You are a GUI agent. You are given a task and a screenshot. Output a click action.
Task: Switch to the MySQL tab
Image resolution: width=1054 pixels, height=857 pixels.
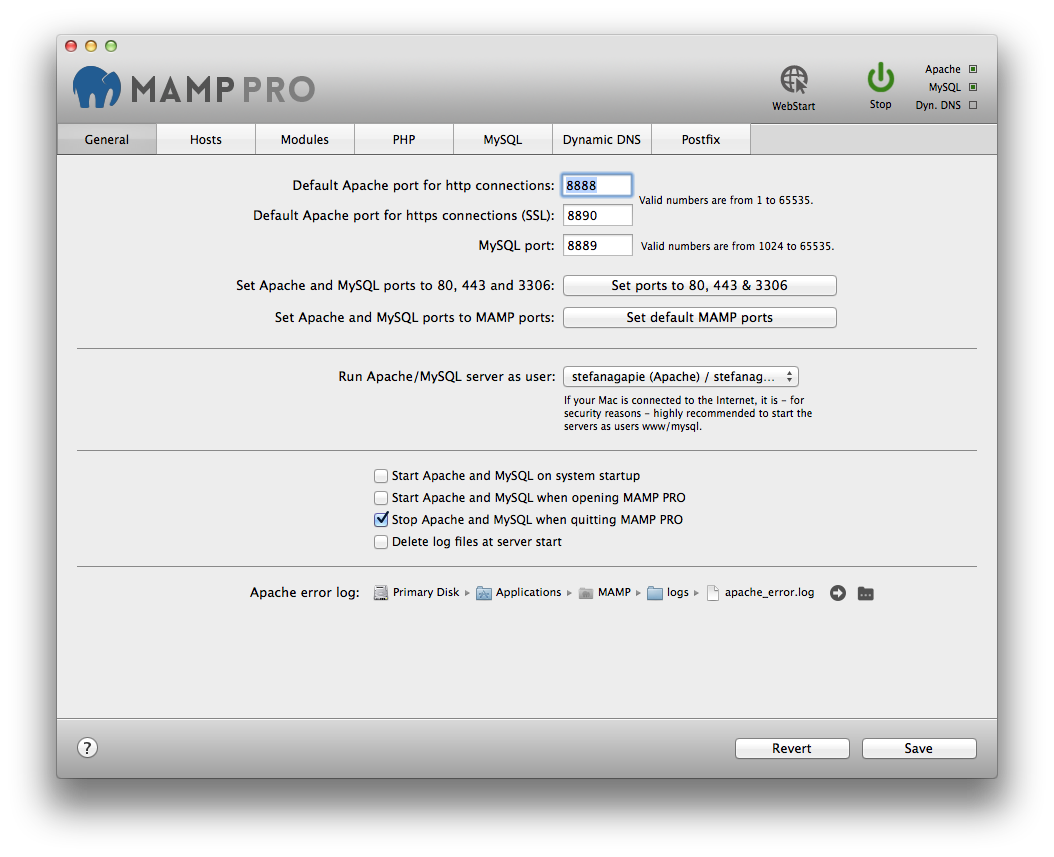click(x=503, y=139)
